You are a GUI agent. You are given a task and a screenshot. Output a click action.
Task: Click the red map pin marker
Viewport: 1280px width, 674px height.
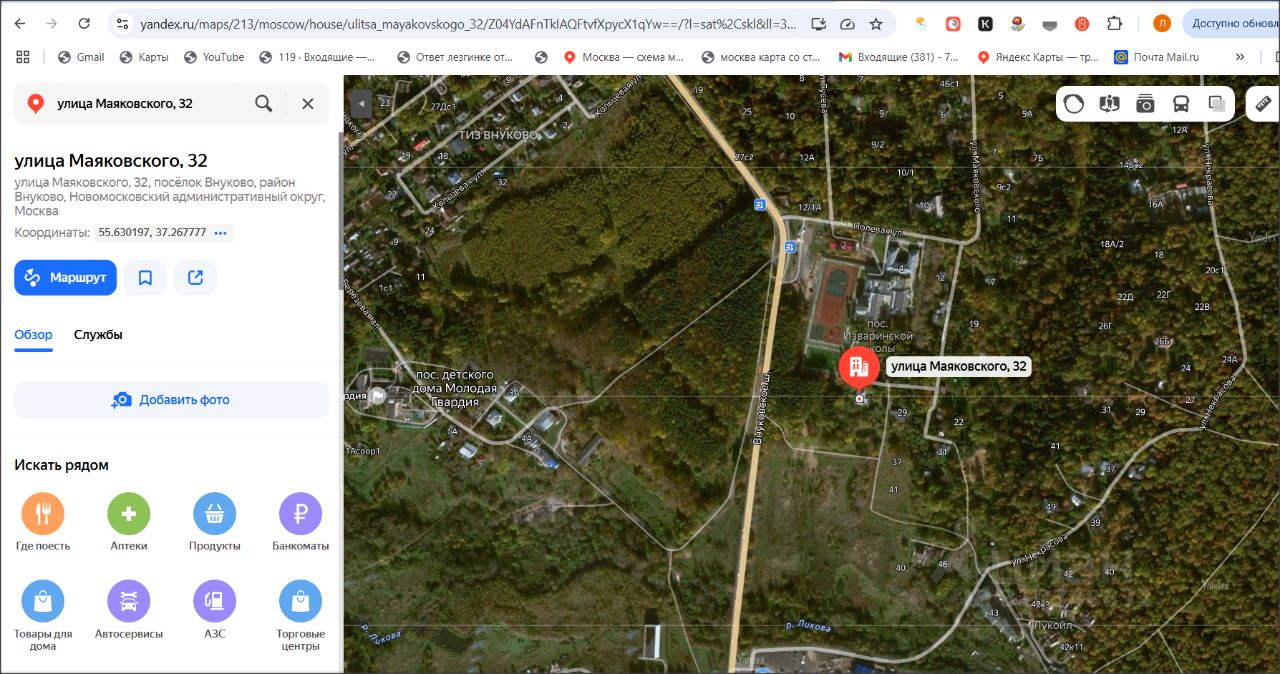pyautogui.click(x=858, y=367)
